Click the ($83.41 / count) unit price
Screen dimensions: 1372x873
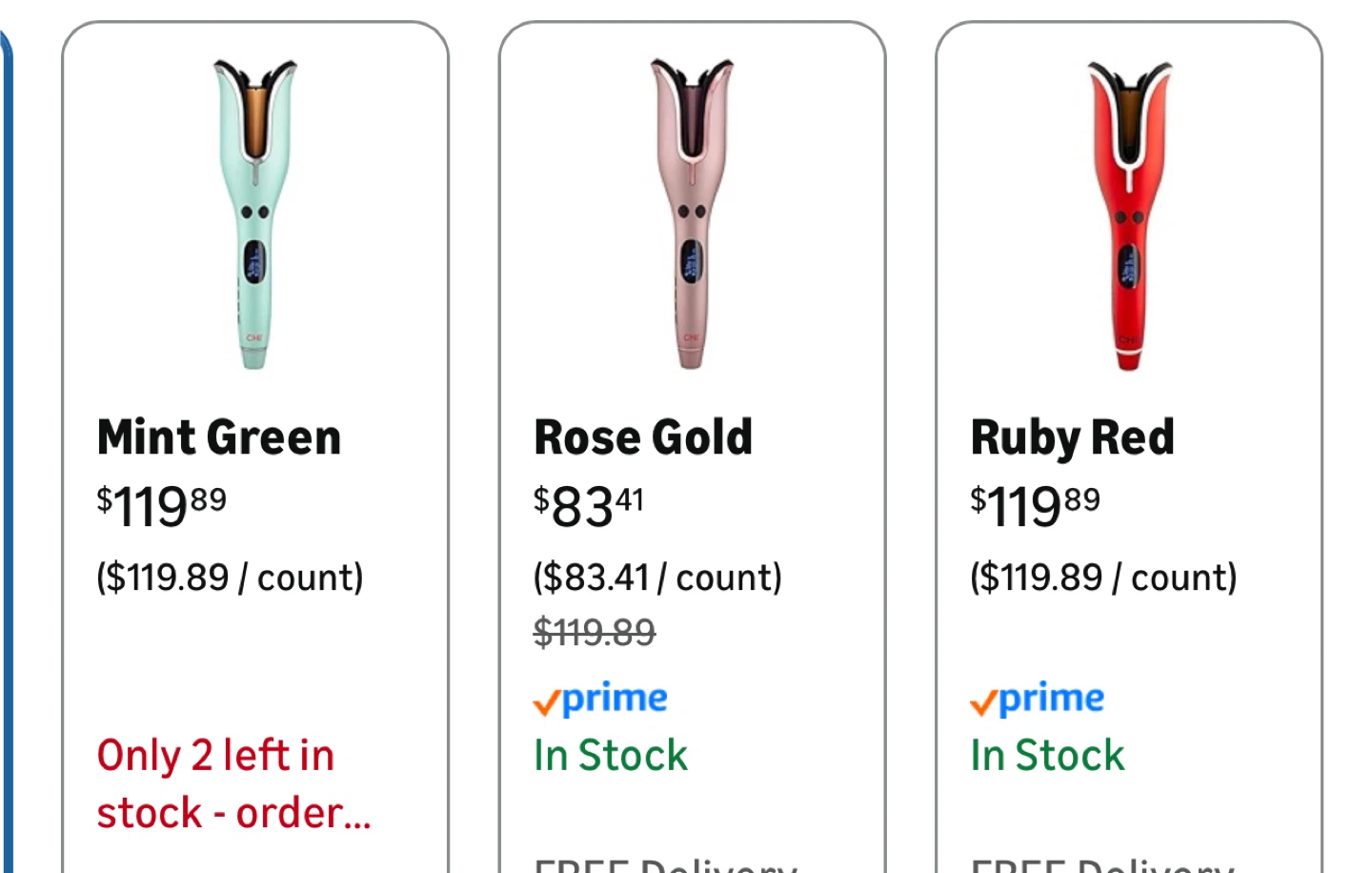[x=657, y=578]
